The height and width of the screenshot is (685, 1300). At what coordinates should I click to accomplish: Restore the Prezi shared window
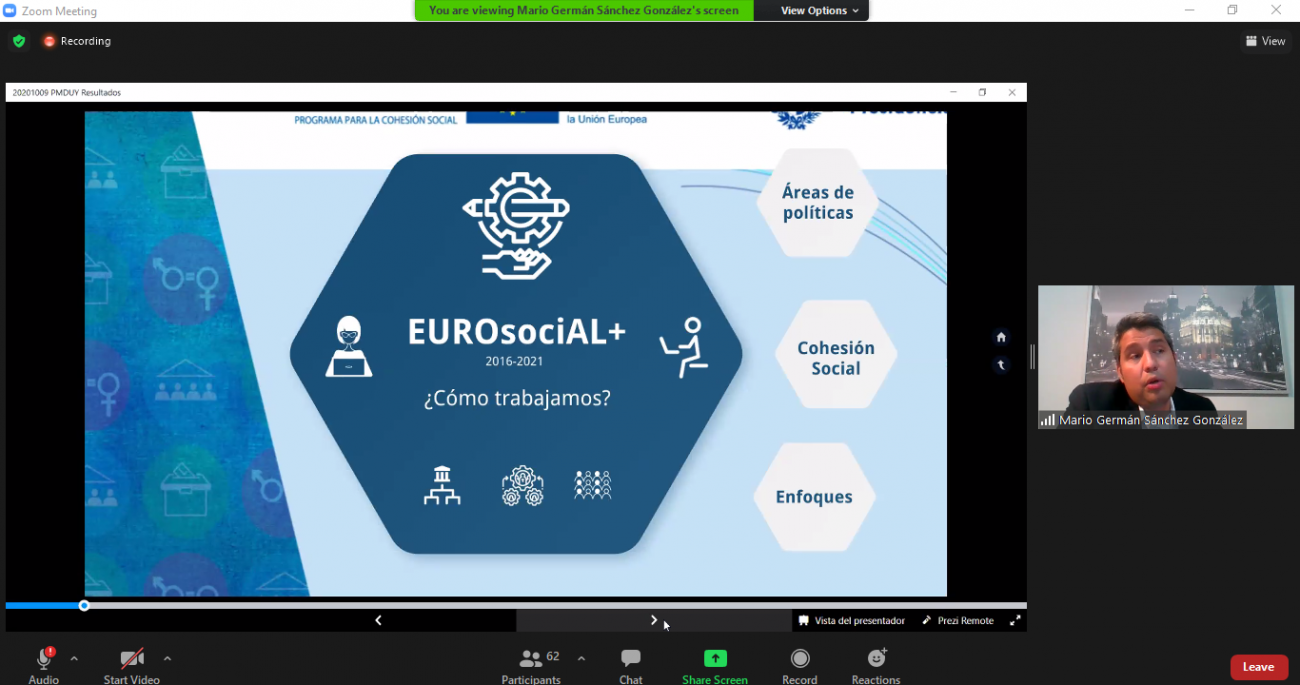(x=982, y=92)
